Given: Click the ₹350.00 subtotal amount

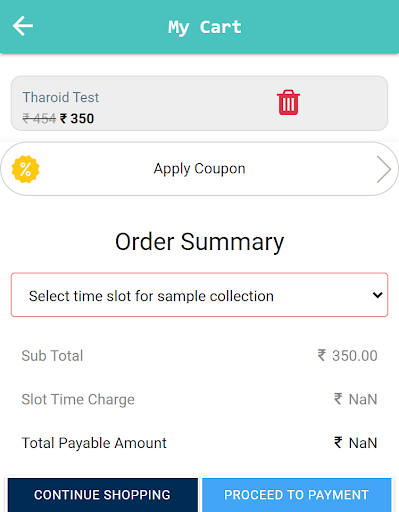Looking at the screenshot, I should coord(347,356).
